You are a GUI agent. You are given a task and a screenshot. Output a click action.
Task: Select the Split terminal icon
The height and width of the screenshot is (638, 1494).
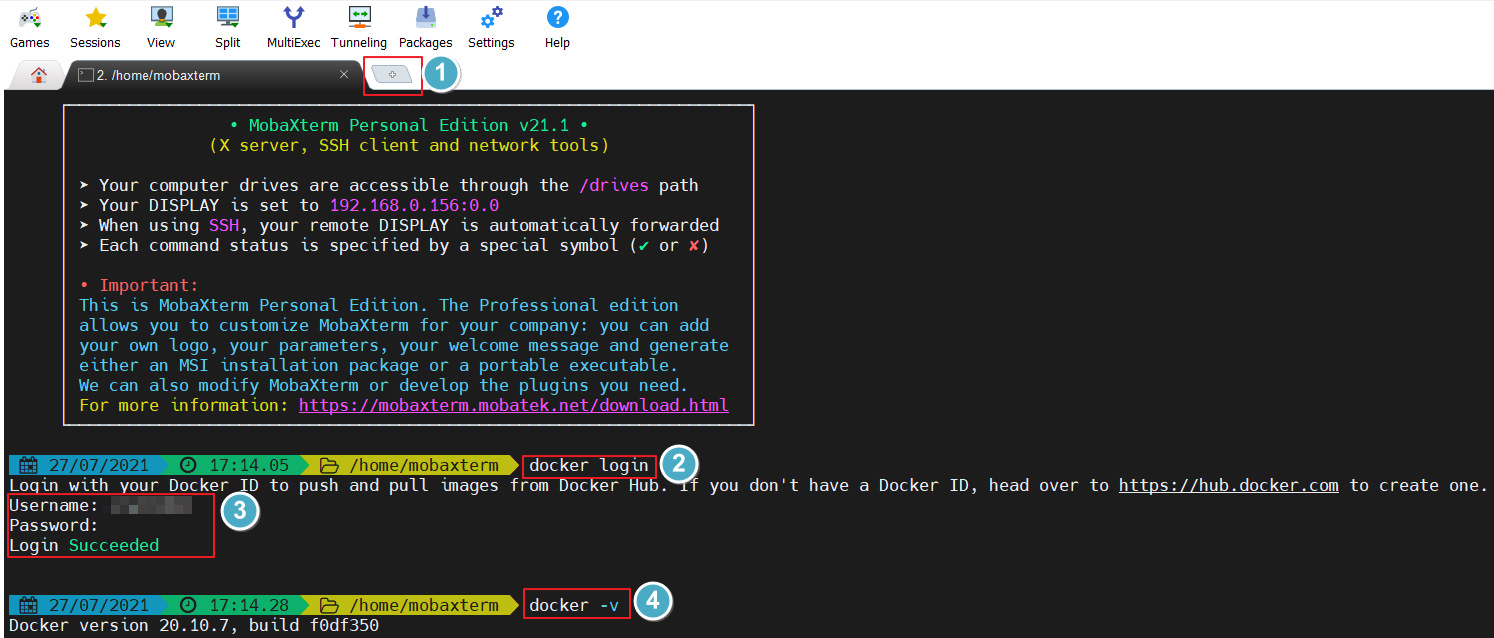(227, 18)
